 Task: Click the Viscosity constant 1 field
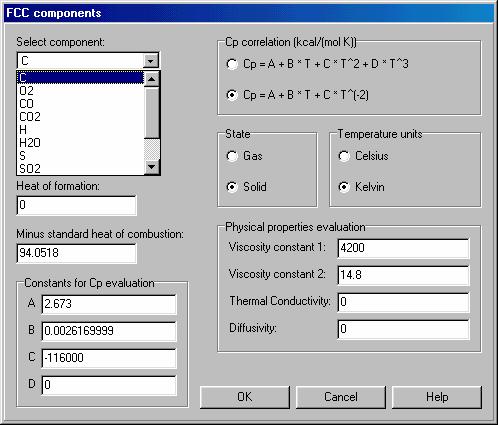403,248
